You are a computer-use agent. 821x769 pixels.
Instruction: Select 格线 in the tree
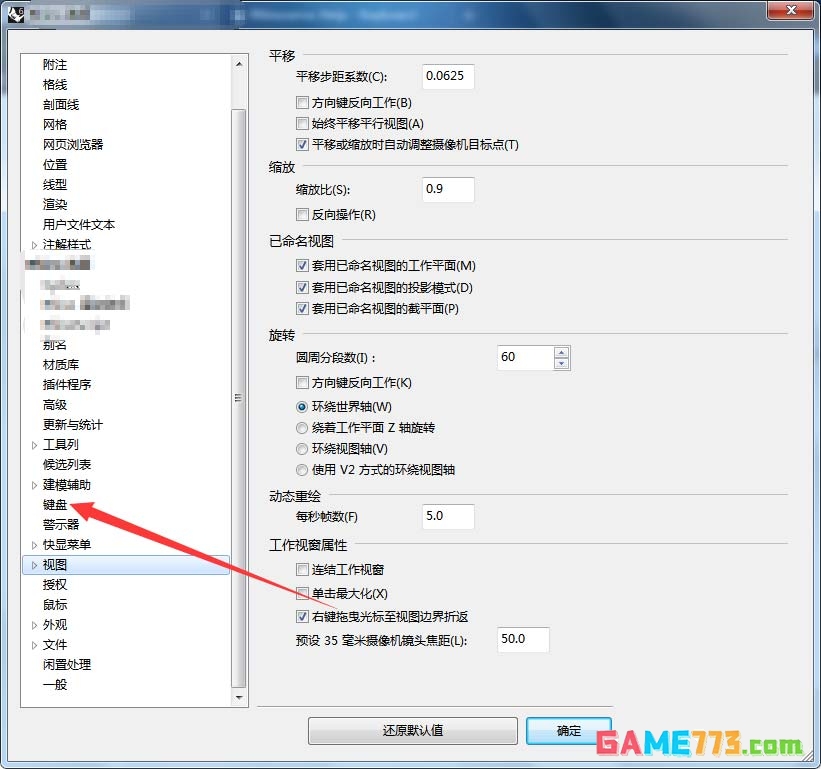point(55,84)
